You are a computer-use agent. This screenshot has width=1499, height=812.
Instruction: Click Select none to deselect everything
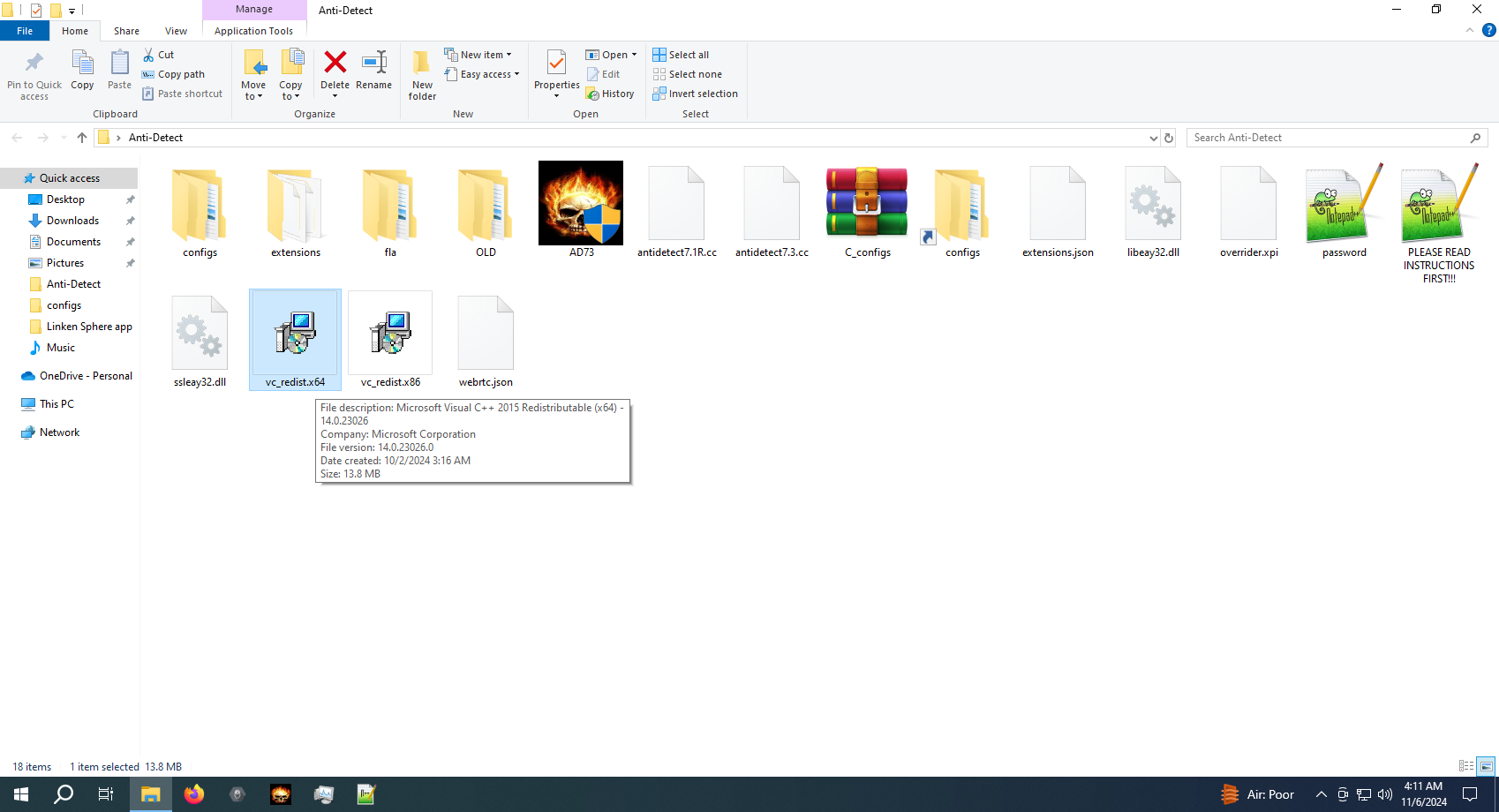point(687,74)
